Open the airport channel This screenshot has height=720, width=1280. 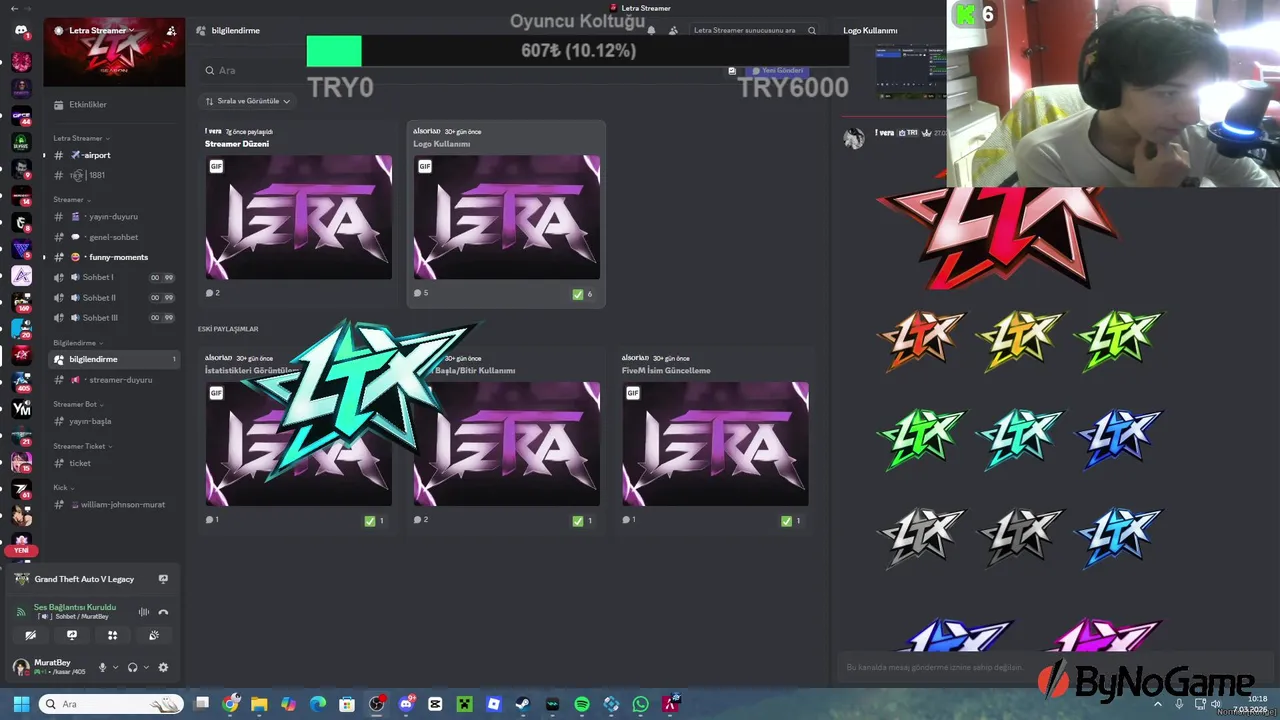(x=114, y=155)
